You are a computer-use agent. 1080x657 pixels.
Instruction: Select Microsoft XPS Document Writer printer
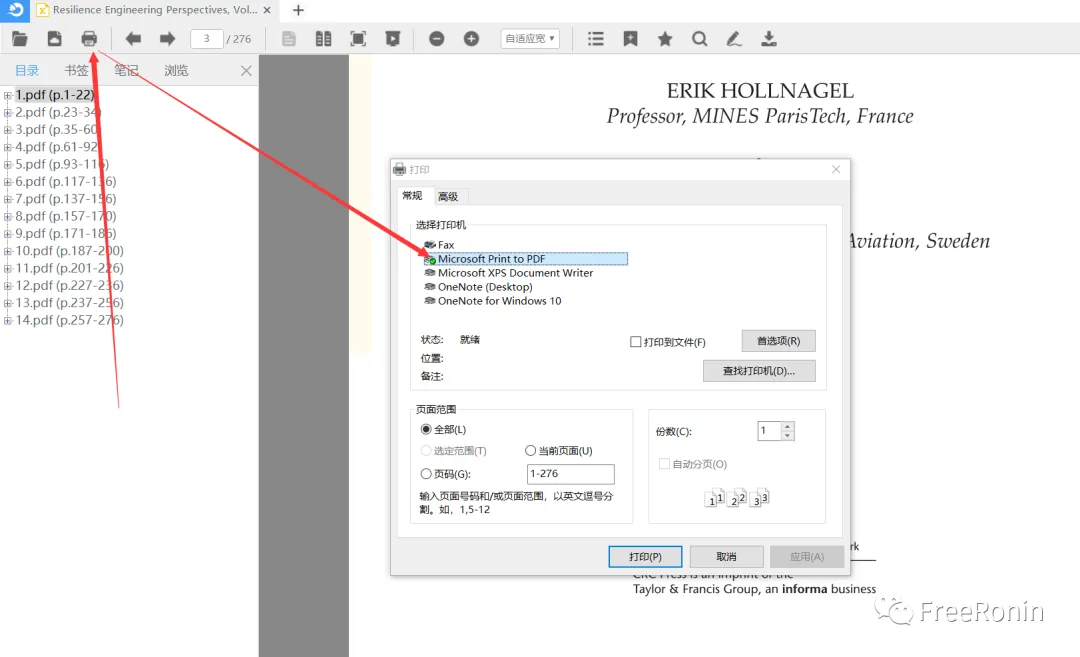coord(509,273)
